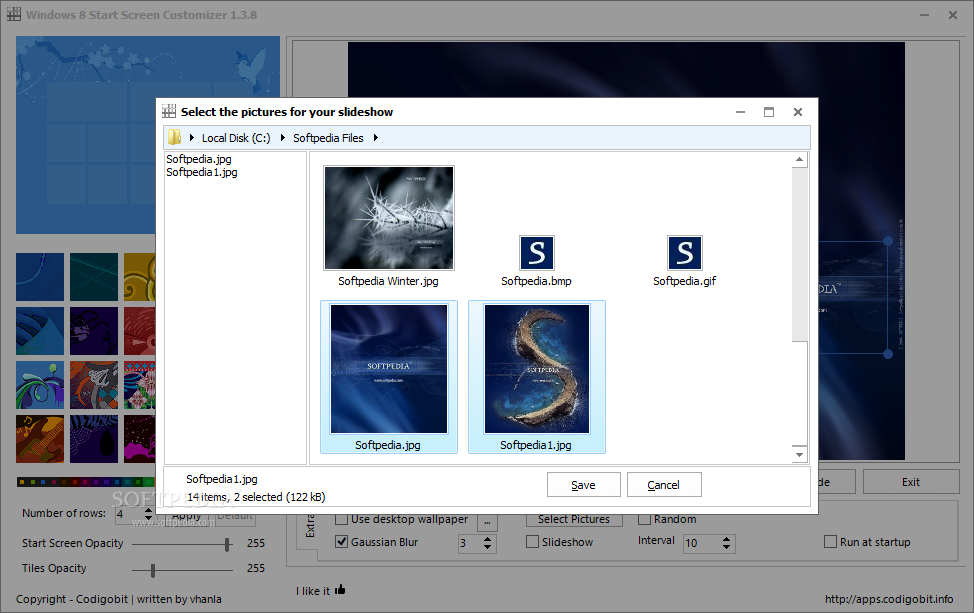Click the folder icon in the path bar
The height and width of the screenshot is (613, 974).
click(x=175, y=137)
